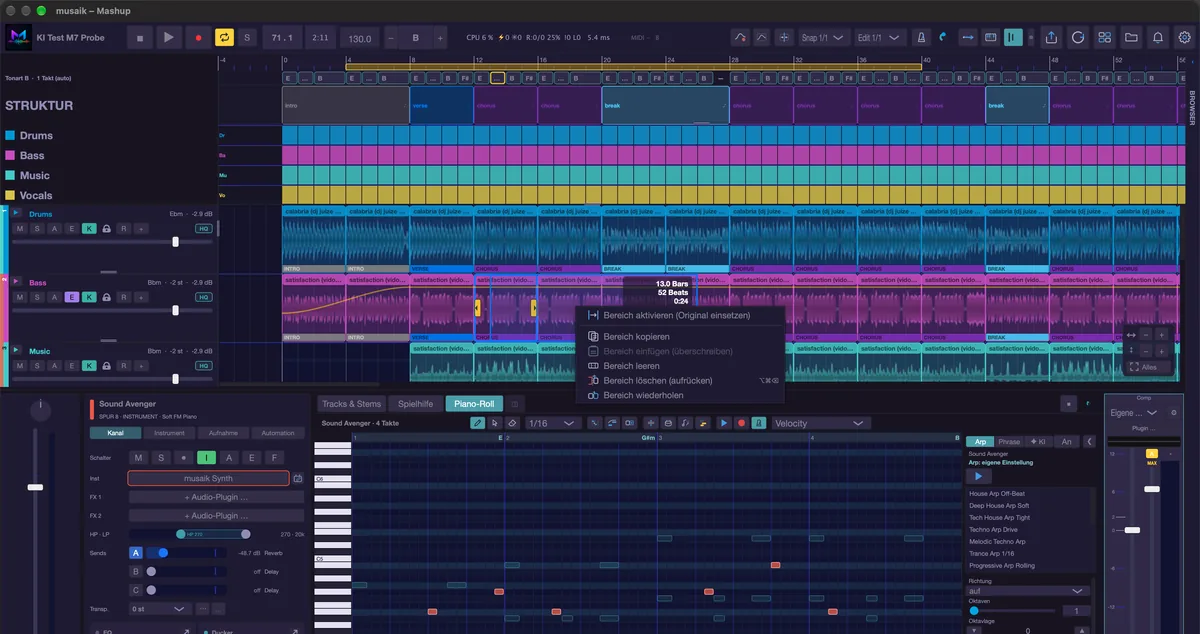Open the 1/16 grid dropdown in Piano-Roll
The width and height of the screenshot is (1200, 634).
[x=552, y=423]
